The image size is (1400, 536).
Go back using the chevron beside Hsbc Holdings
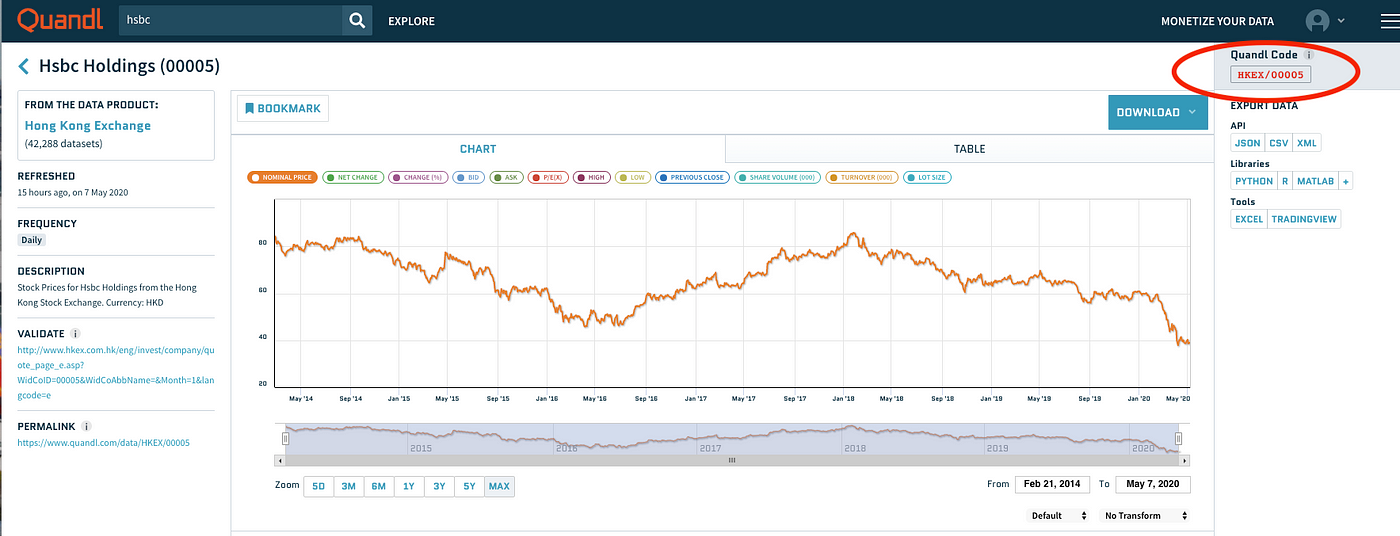click(24, 67)
